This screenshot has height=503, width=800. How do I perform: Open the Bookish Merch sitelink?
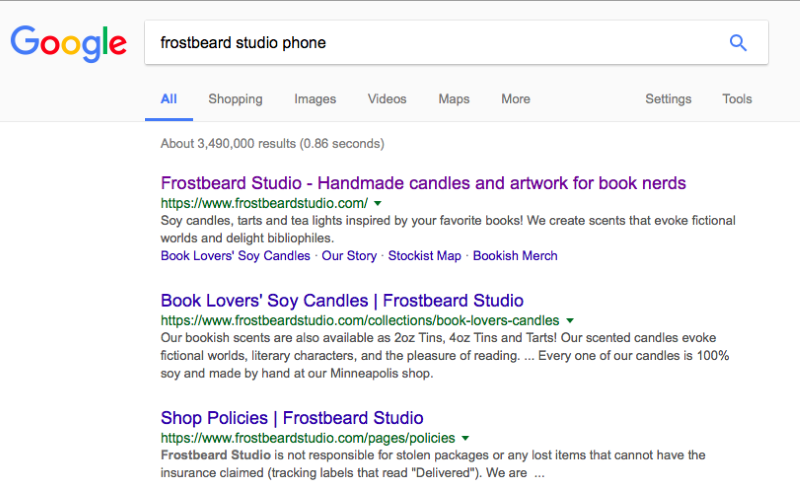point(515,256)
